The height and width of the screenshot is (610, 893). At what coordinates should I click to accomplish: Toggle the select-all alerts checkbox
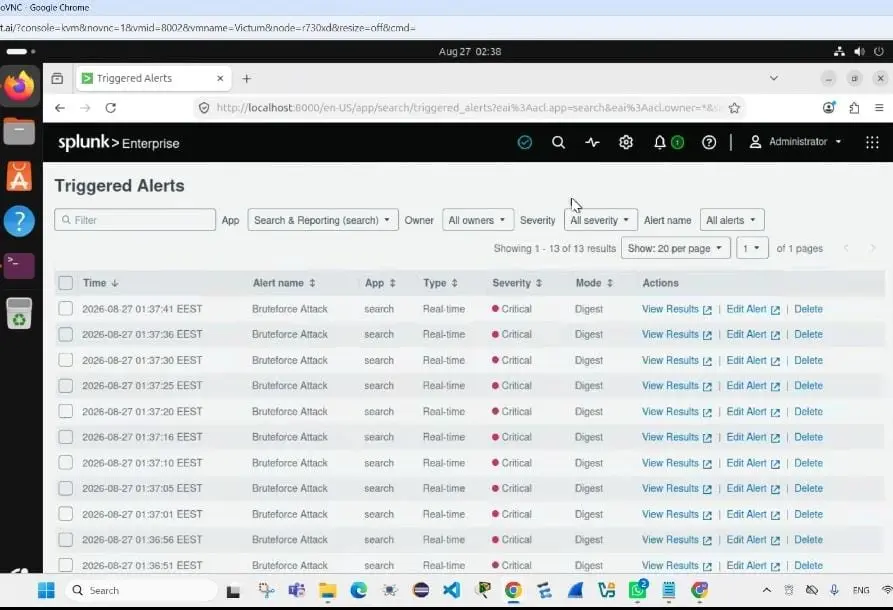coord(65,283)
